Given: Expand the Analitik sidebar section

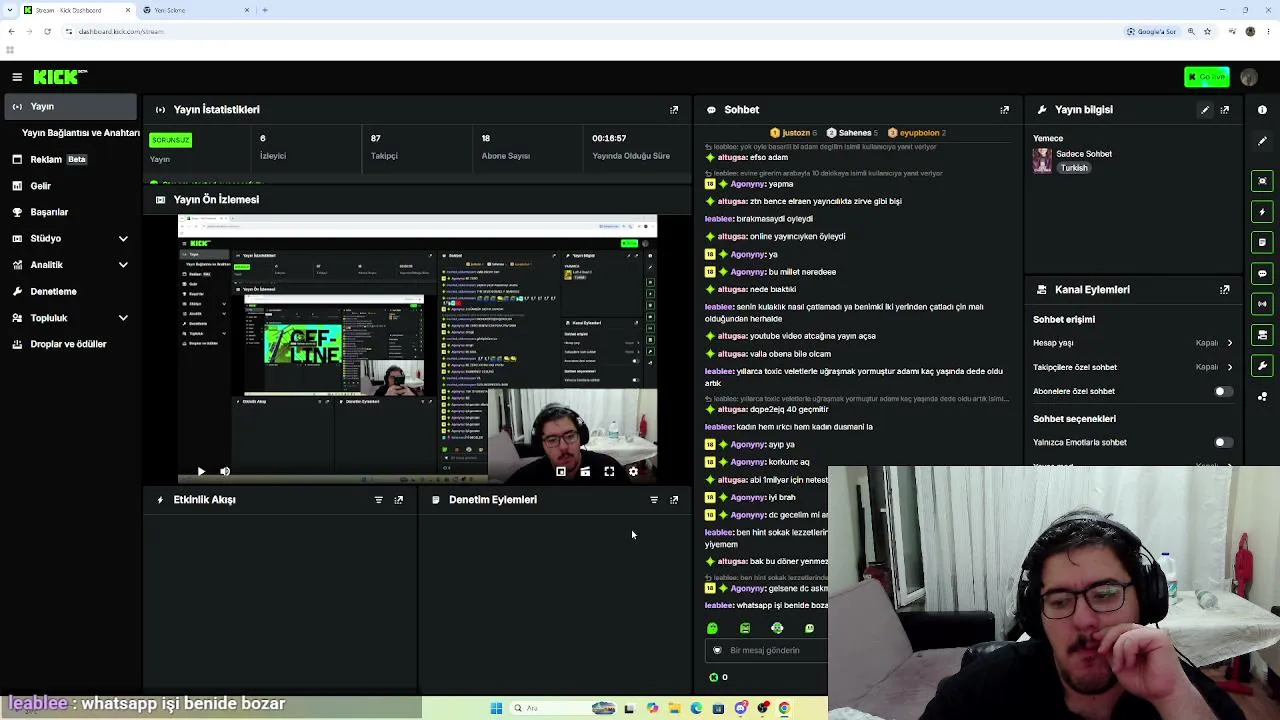Looking at the screenshot, I should [123, 265].
